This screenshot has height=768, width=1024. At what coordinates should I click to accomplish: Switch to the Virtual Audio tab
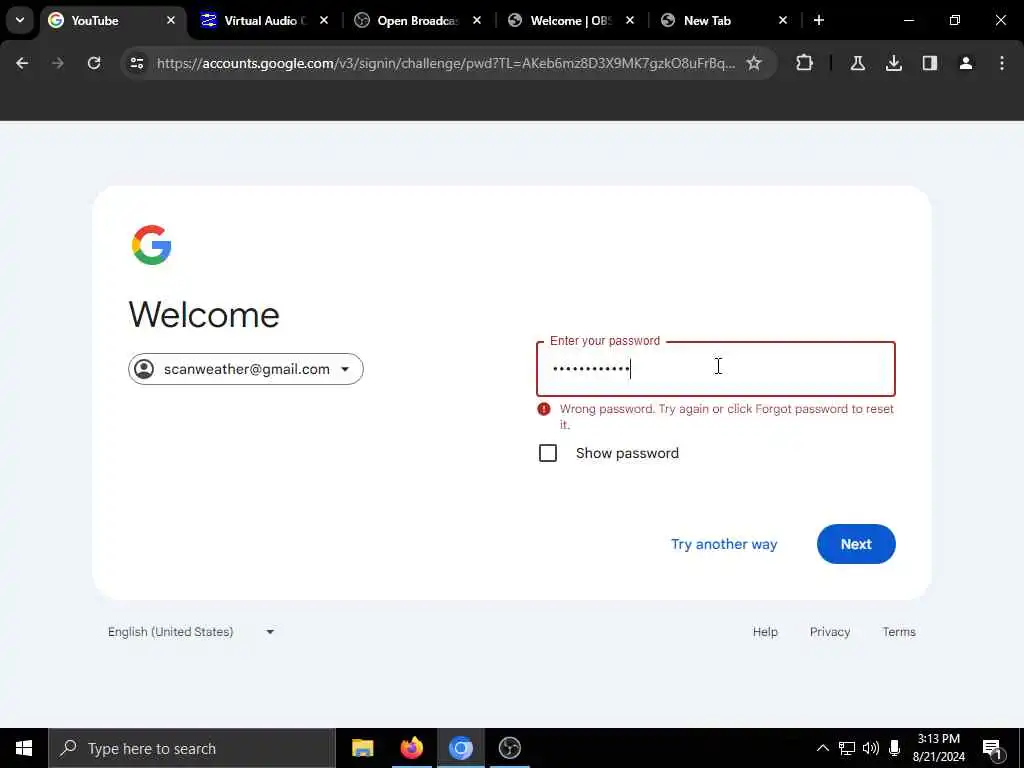pos(266,20)
